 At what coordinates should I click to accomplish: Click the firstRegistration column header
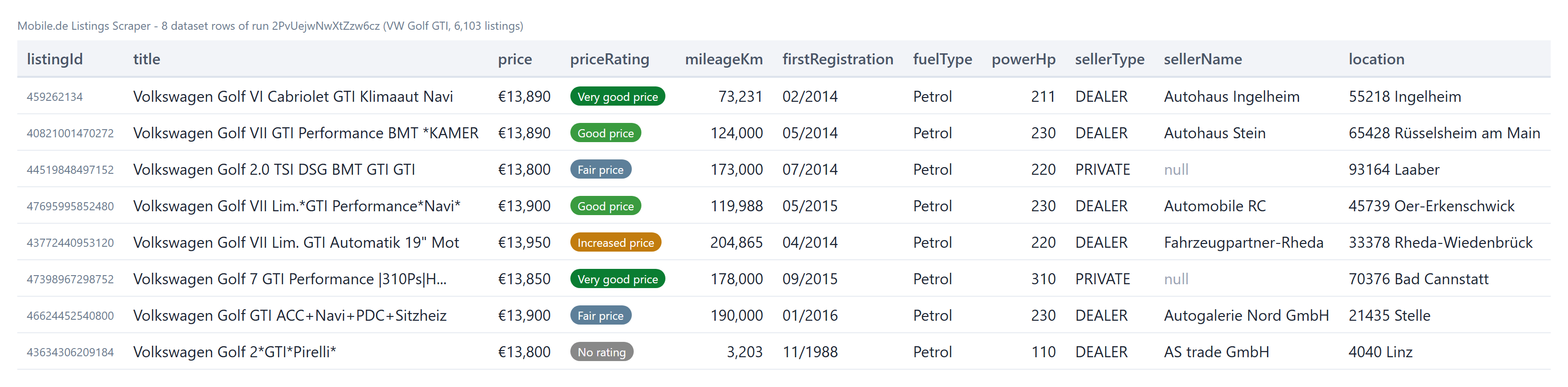[x=838, y=59]
